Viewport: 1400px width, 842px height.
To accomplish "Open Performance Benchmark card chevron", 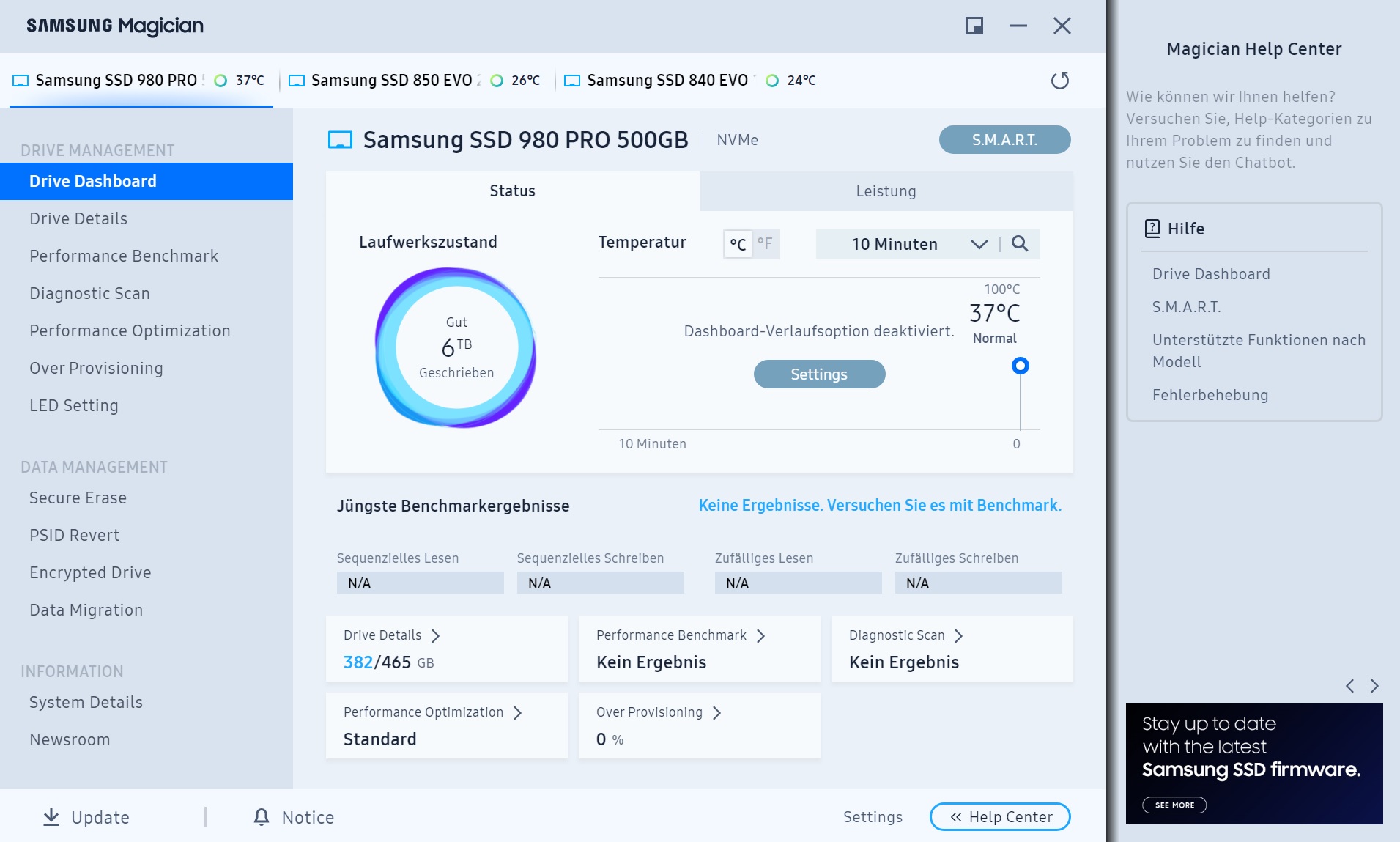I will (761, 635).
